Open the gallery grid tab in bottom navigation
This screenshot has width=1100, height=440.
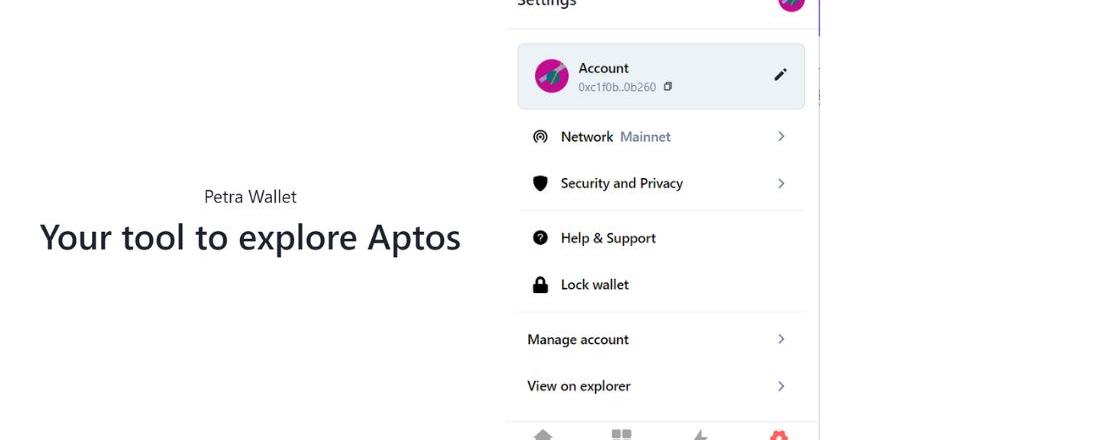621,435
